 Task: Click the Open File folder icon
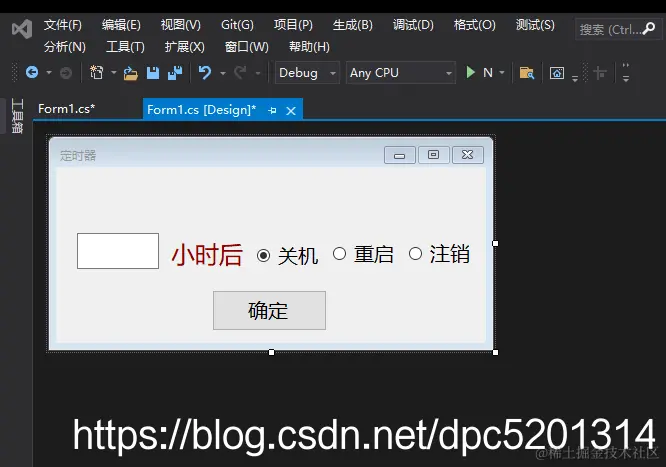[130, 73]
